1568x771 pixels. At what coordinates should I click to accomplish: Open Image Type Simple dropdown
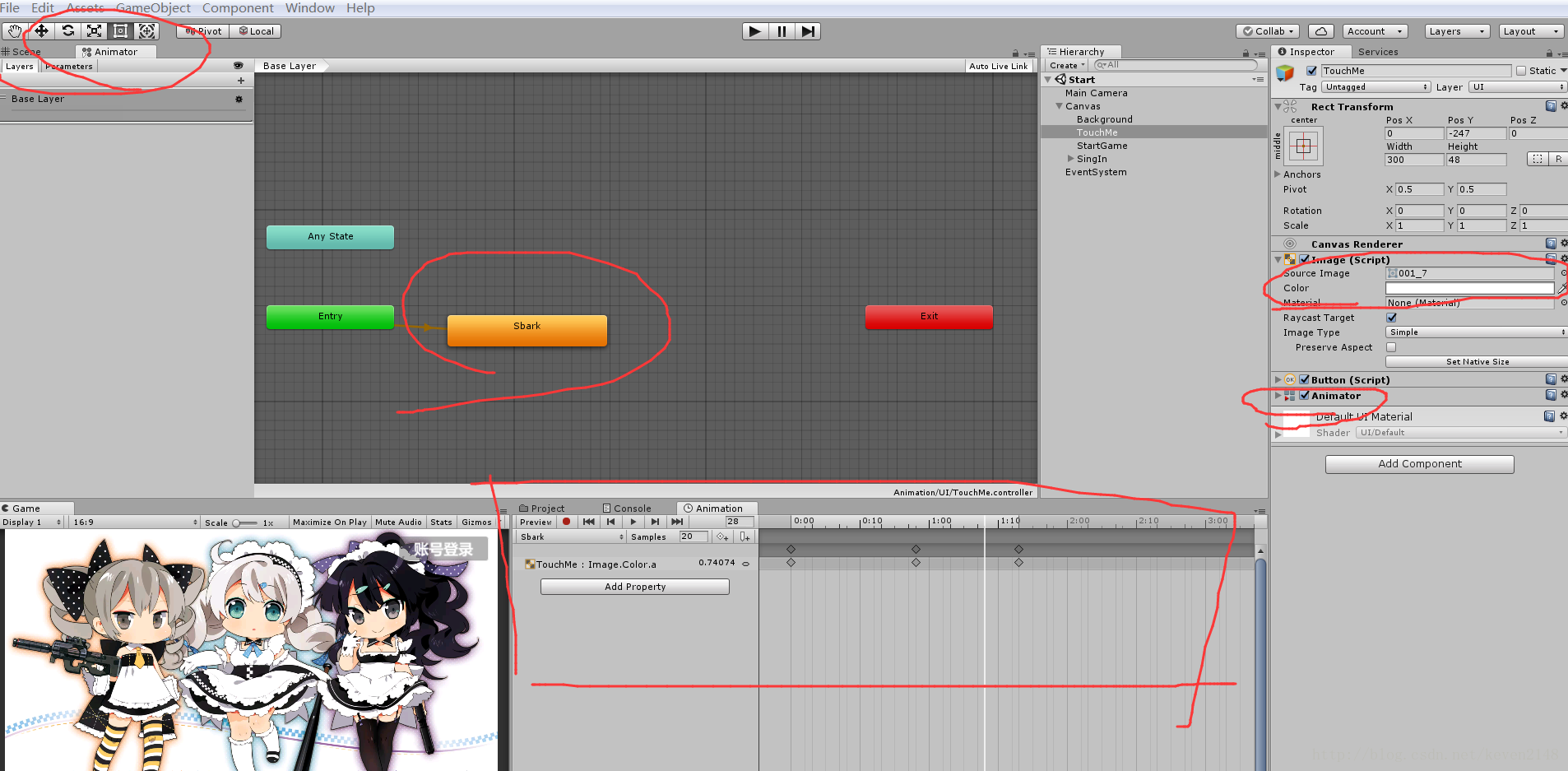(1477, 332)
